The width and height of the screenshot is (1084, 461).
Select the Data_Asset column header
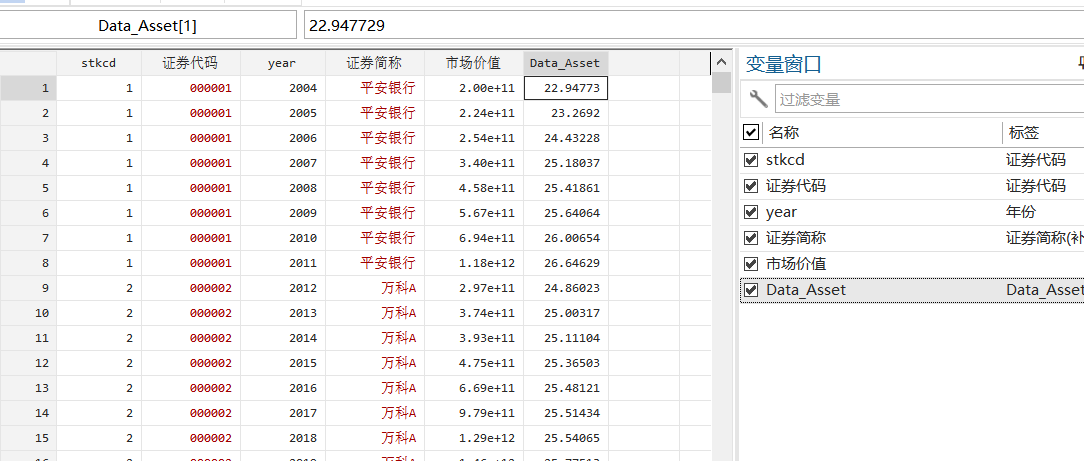[566, 63]
